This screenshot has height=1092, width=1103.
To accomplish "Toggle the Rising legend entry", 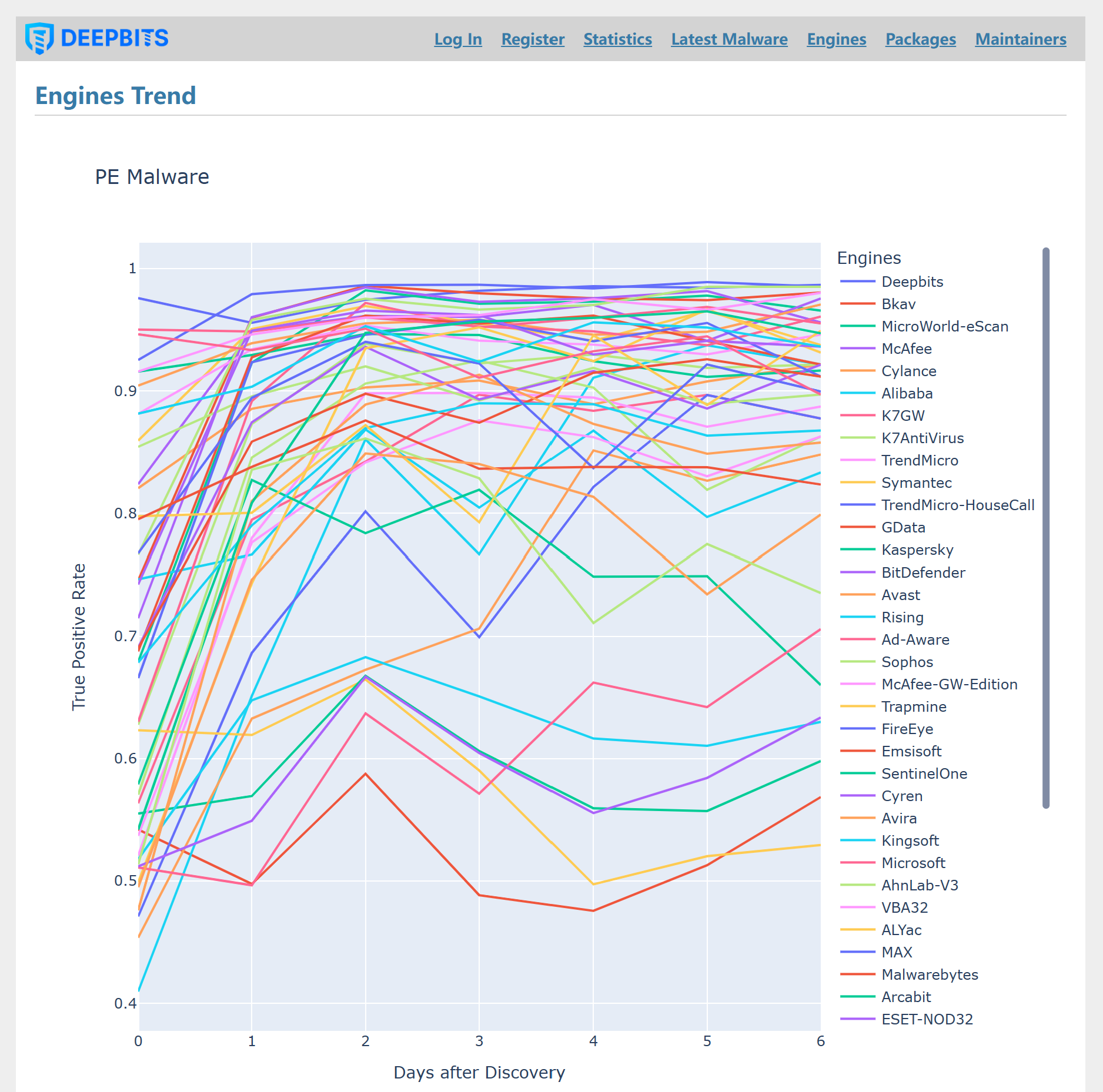I will click(882, 617).
